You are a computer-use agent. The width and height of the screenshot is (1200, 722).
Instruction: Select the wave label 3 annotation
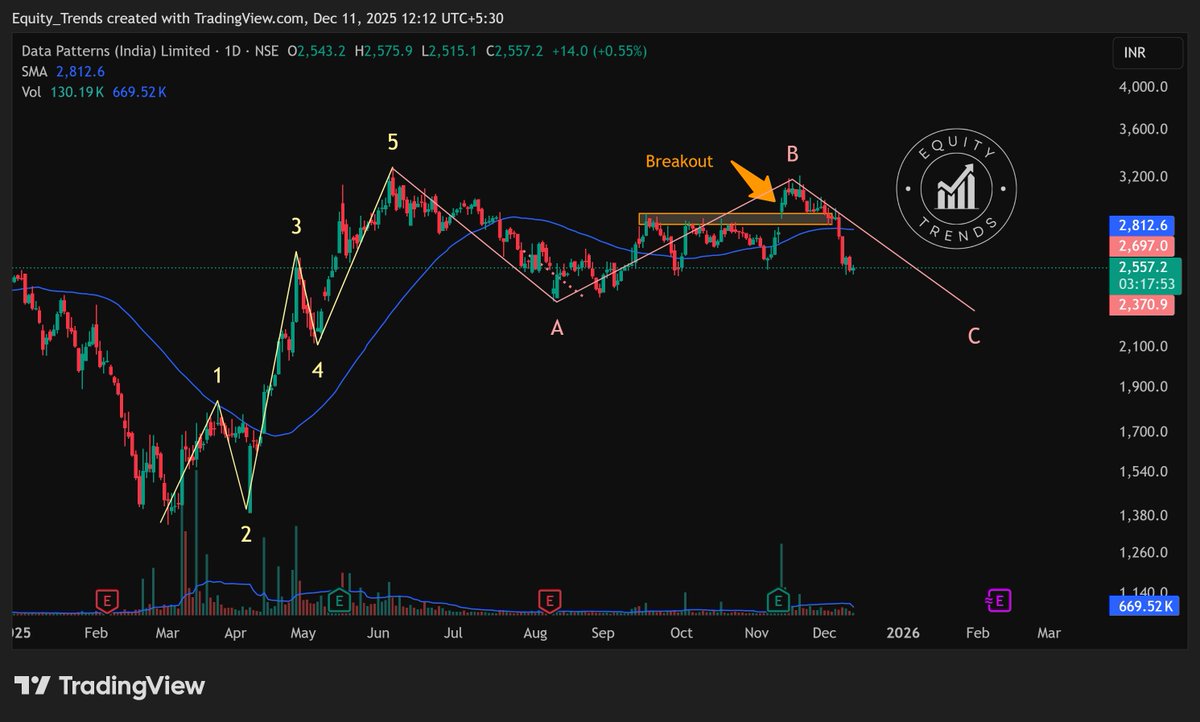[x=296, y=227]
